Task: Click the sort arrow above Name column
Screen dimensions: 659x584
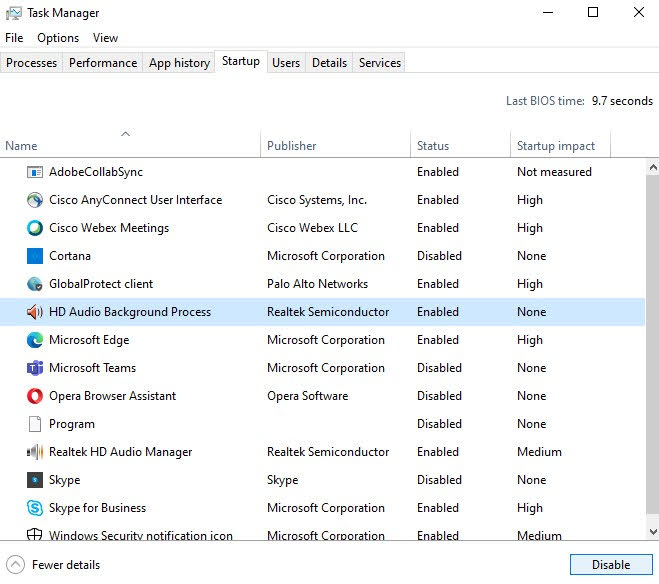Action: 125,134
